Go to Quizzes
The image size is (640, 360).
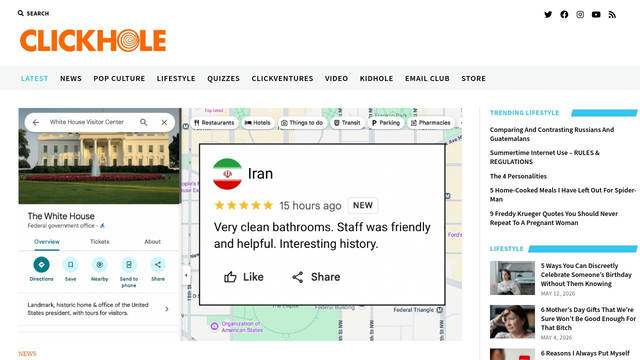[223, 78]
